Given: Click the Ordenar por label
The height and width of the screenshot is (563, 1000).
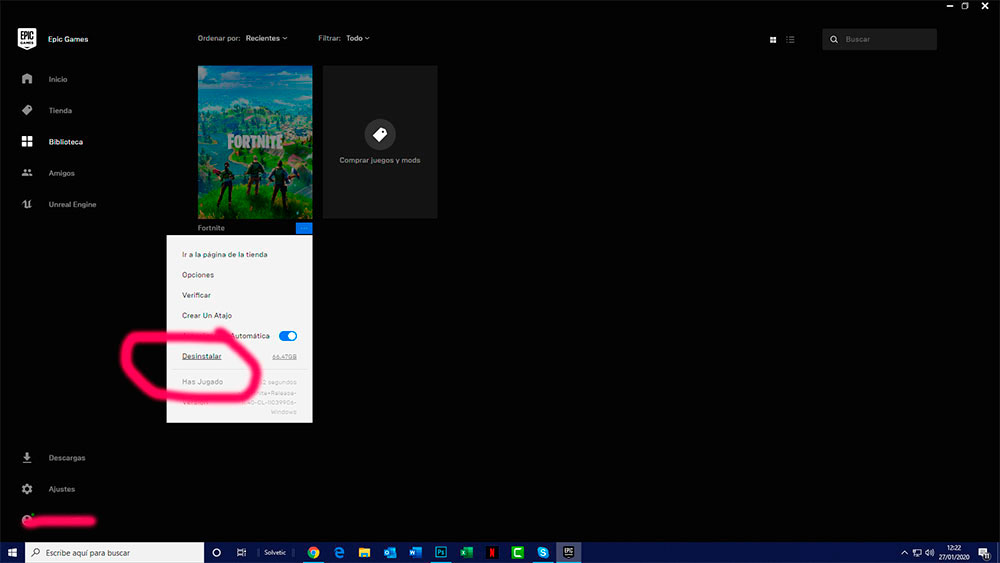Looking at the screenshot, I should pyautogui.click(x=219, y=38).
